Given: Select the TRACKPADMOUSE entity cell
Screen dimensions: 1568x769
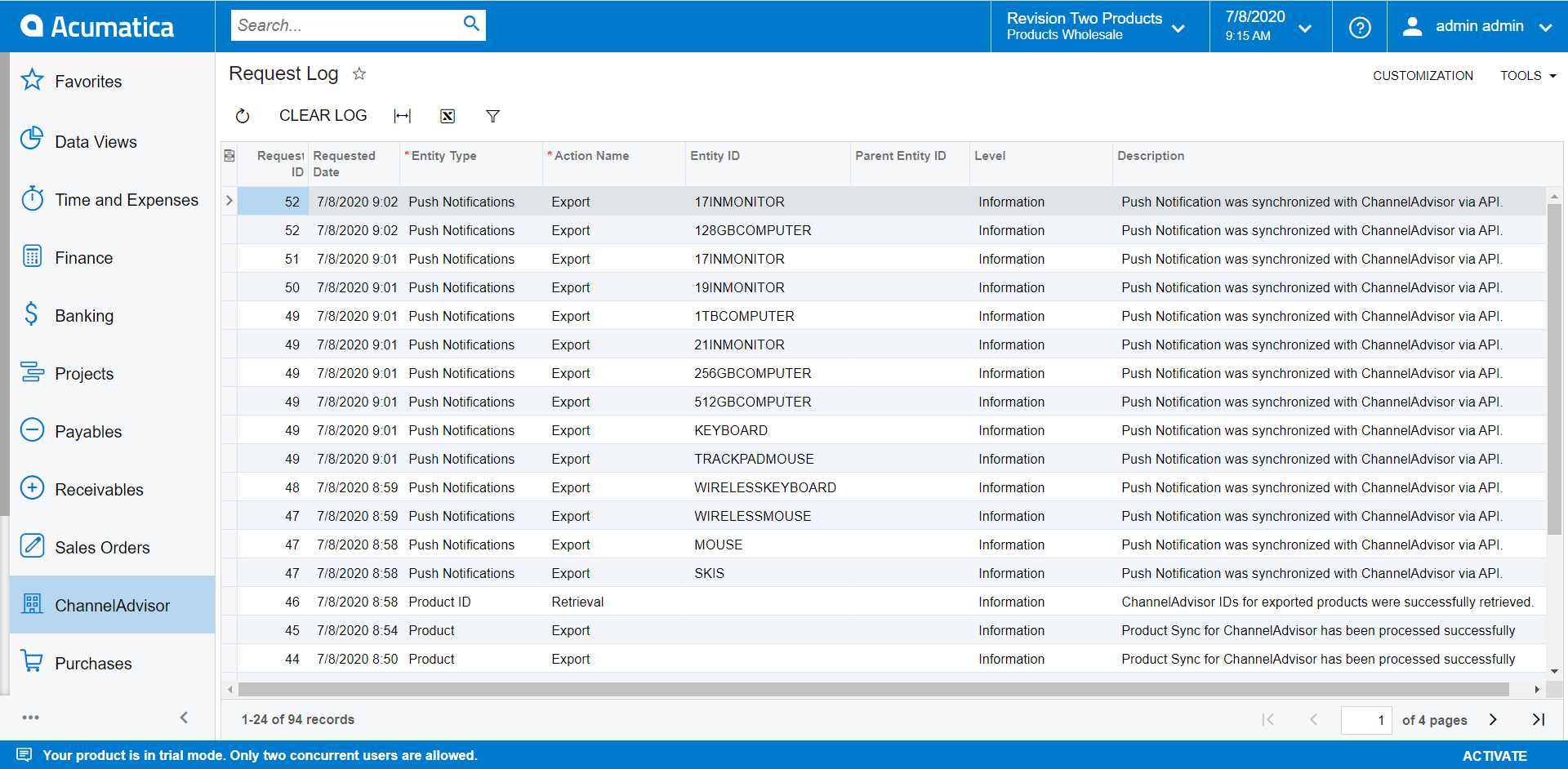Looking at the screenshot, I should point(768,459).
